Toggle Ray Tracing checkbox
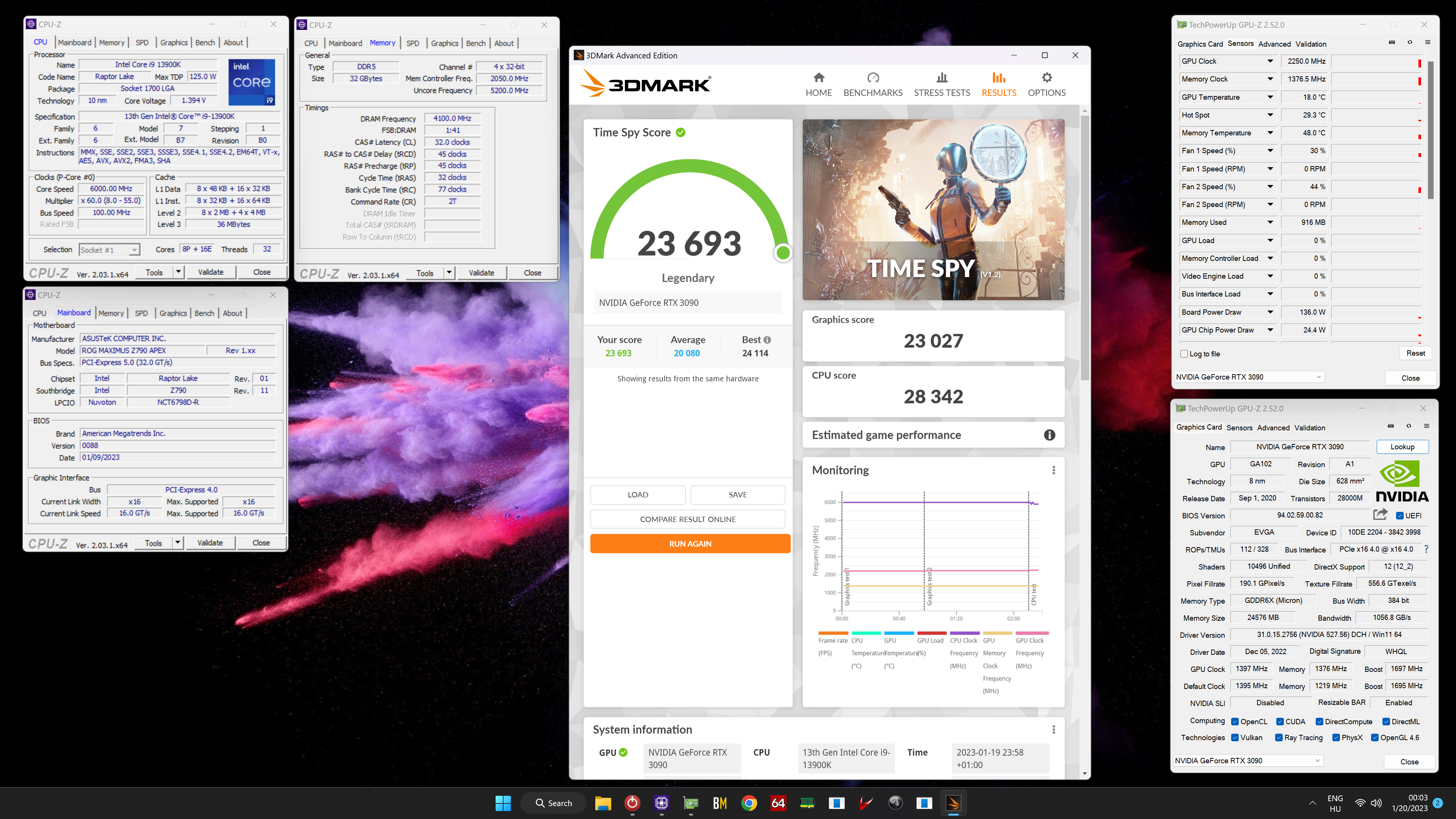1456x819 pixels. click(1279, 737)
